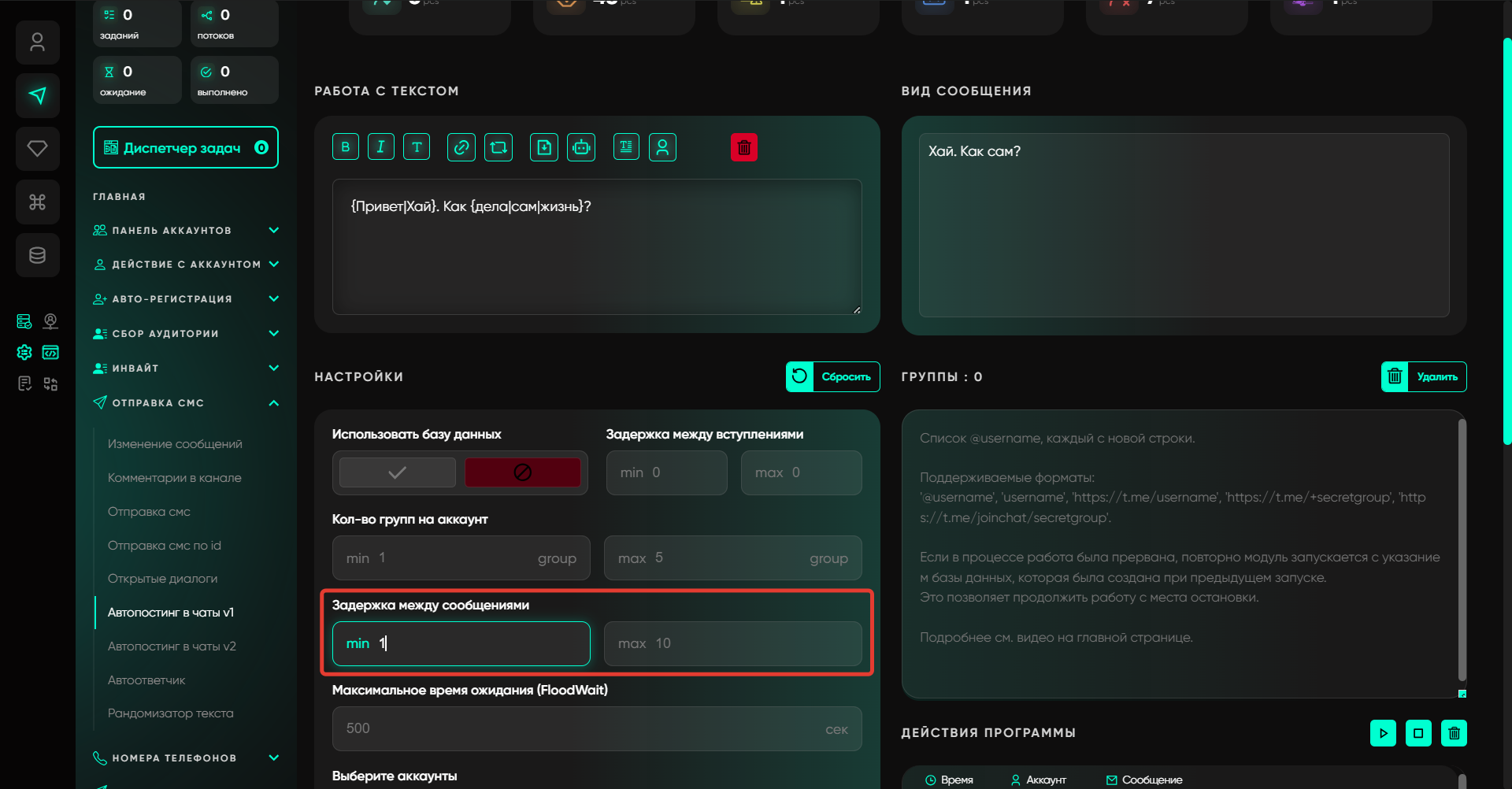This screenshot has height=789, width=1512.
Task: Open the diamond icon in left sidebar
Action: pos(37,149)
